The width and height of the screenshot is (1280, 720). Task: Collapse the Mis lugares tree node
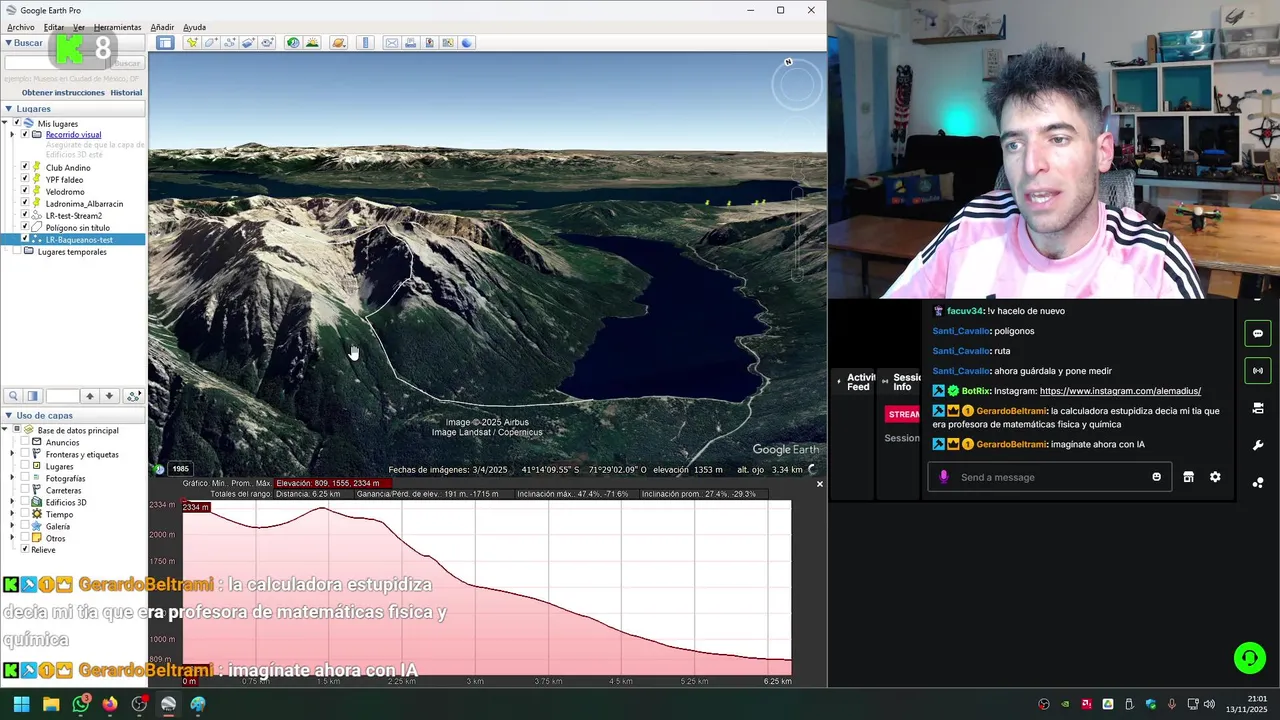(4, 123)
